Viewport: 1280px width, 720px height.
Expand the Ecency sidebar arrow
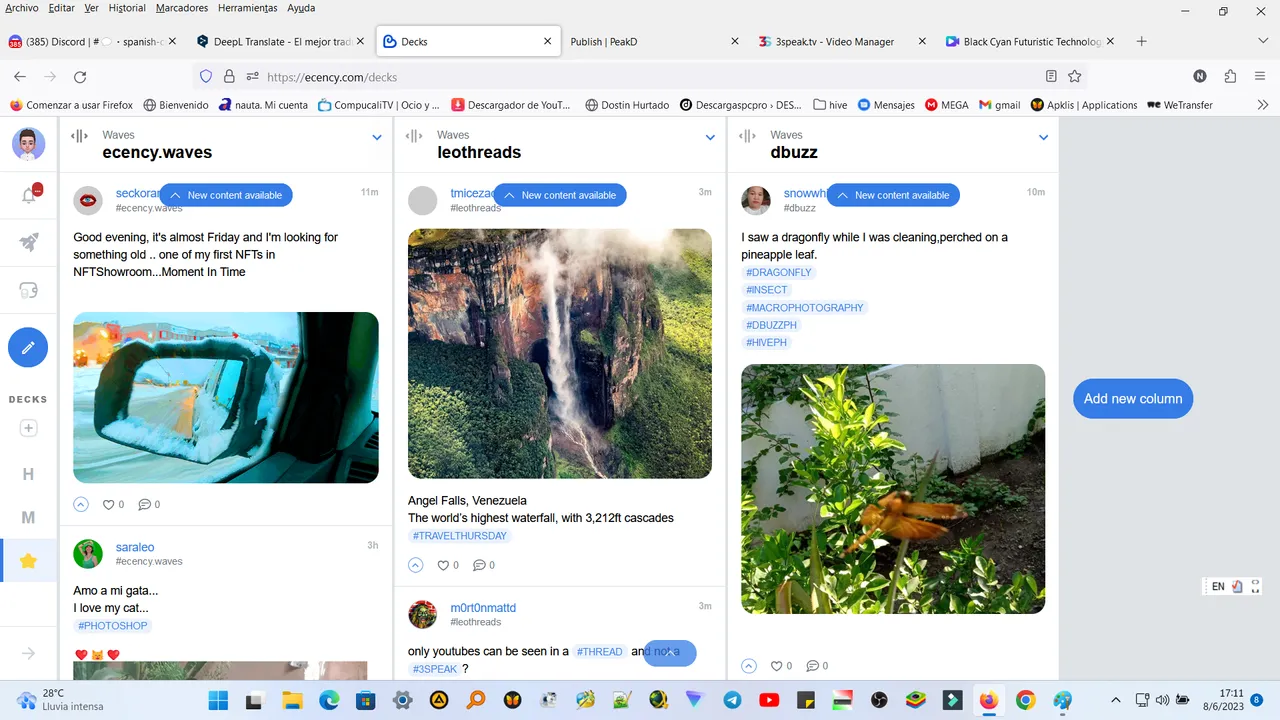pos(28,653)
